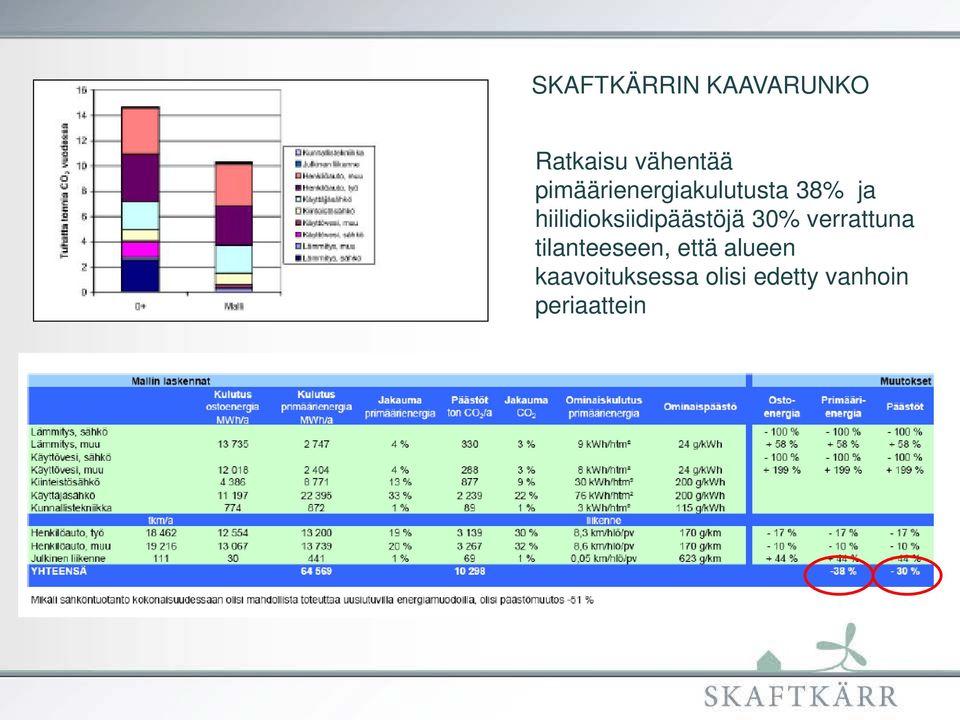
Task: Click the value 22 395 in the Käyttäjäsähkö row
Action: tap(317, 495)
